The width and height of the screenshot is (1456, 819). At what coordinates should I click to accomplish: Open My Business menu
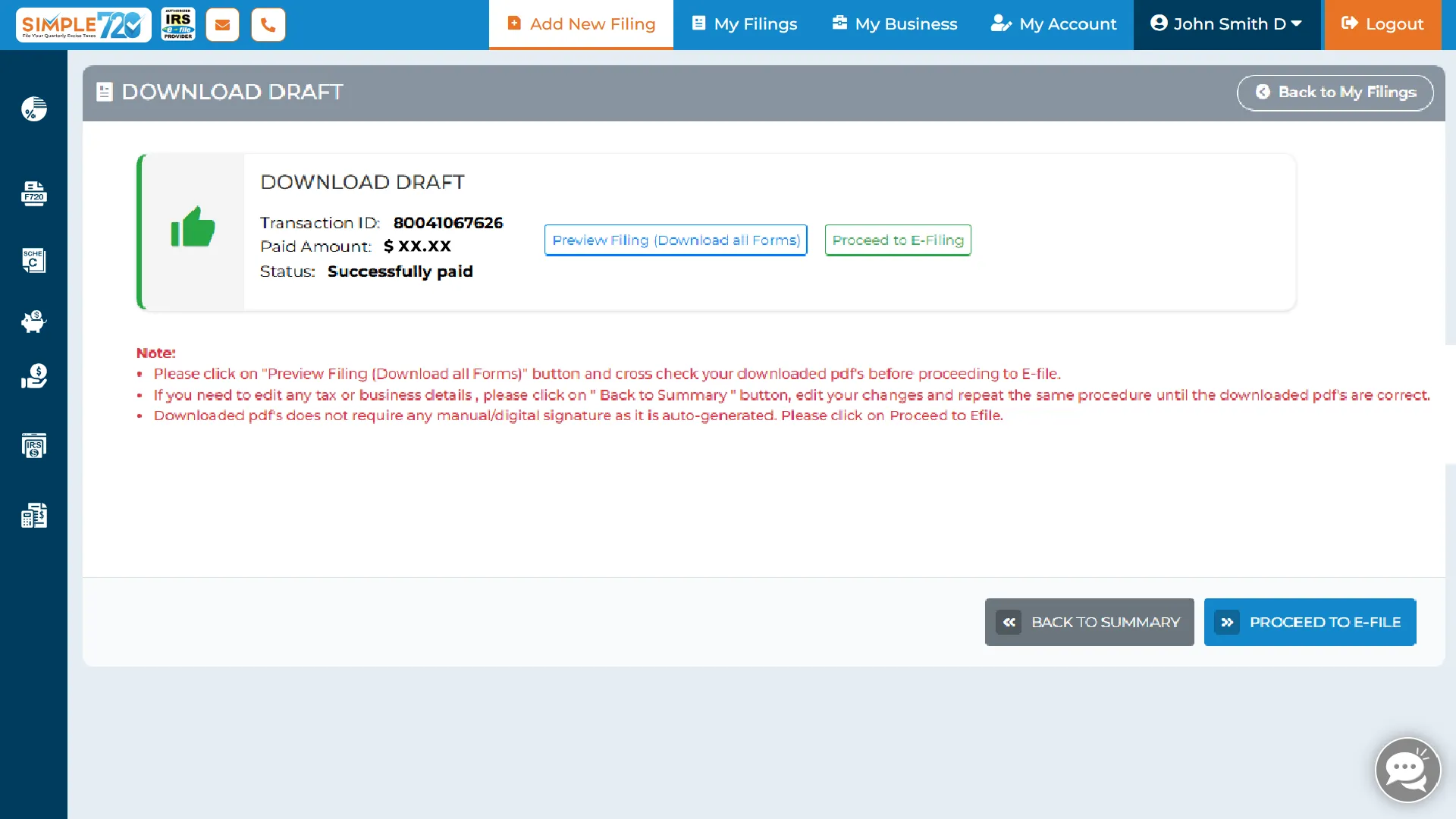coord(894,24)
